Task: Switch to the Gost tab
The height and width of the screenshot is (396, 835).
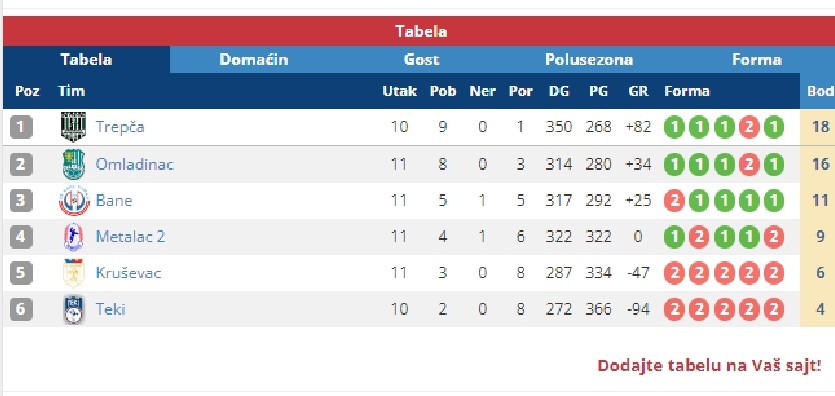Action: (421, 59)
